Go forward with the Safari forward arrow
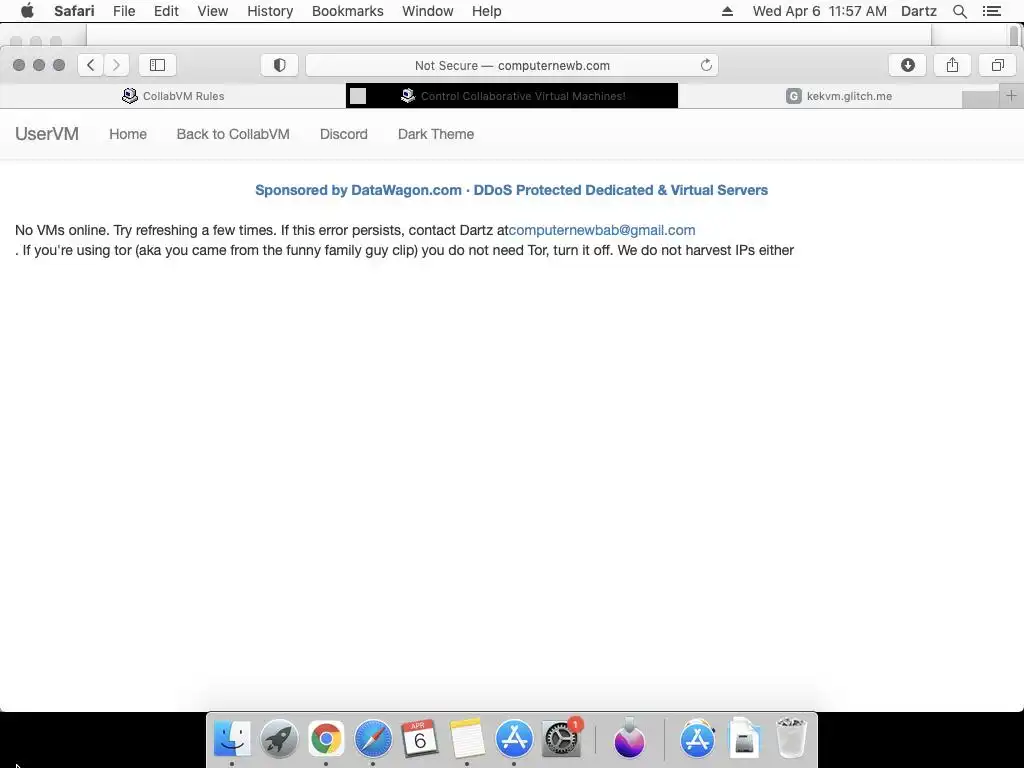Screen dimensions: 1024x768 pyautogui.click(x=116, y=65)
